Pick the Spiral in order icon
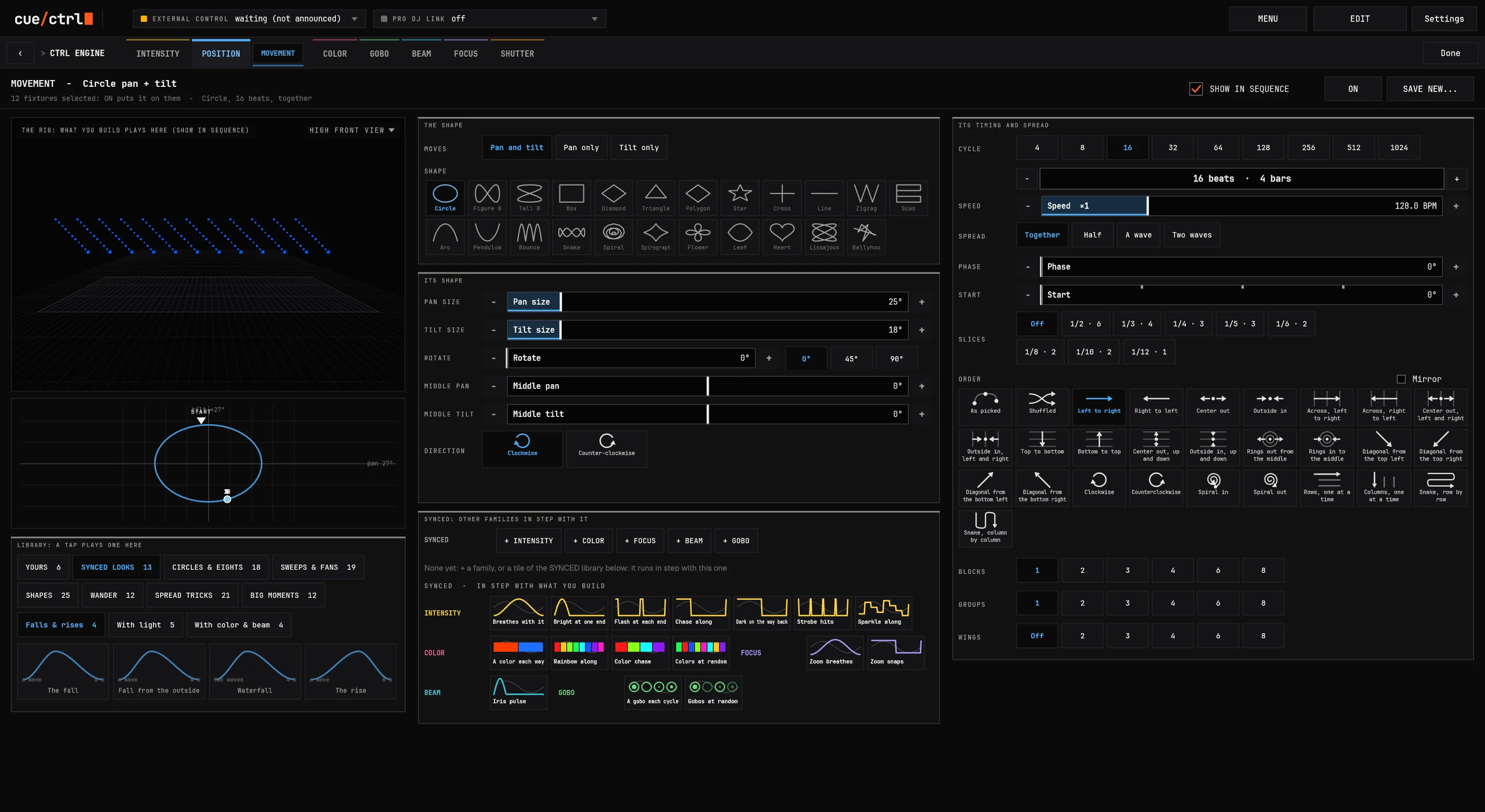The width and height of the screenshot is (1485, 812). coord(1213,488)
